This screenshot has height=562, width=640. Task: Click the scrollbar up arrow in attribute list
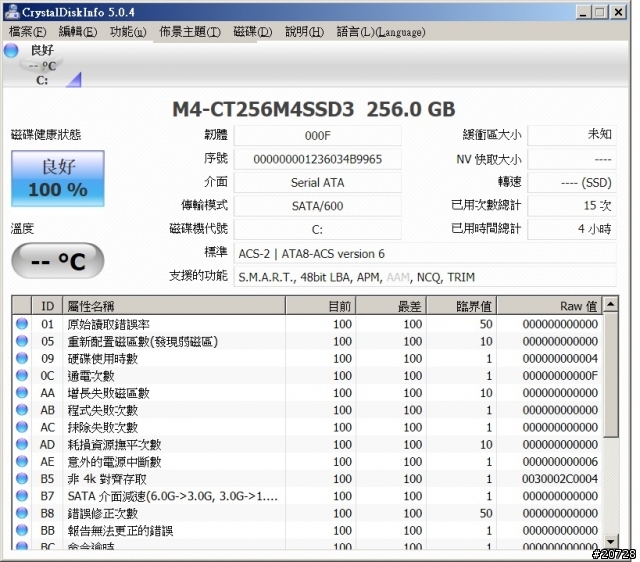(611, 304)
